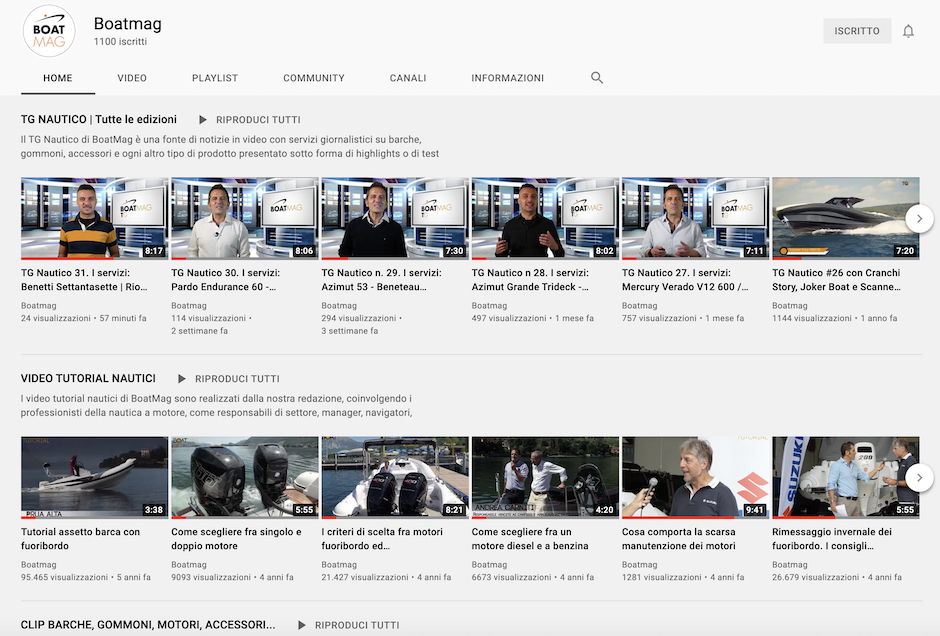The image size is (940, 636).
Task: Click title 'TG Nautico n. 29. I servizi: Azimut 53'
Action: pos(381,280)
